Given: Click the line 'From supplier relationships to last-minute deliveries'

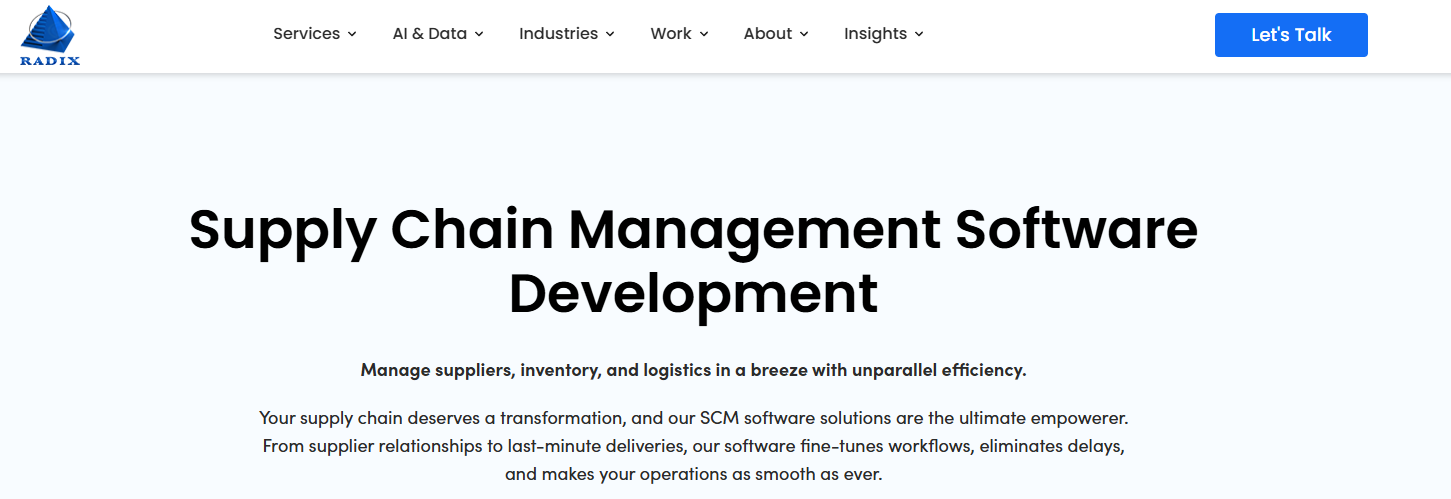Looking at the screenshot, I should 693,445.
